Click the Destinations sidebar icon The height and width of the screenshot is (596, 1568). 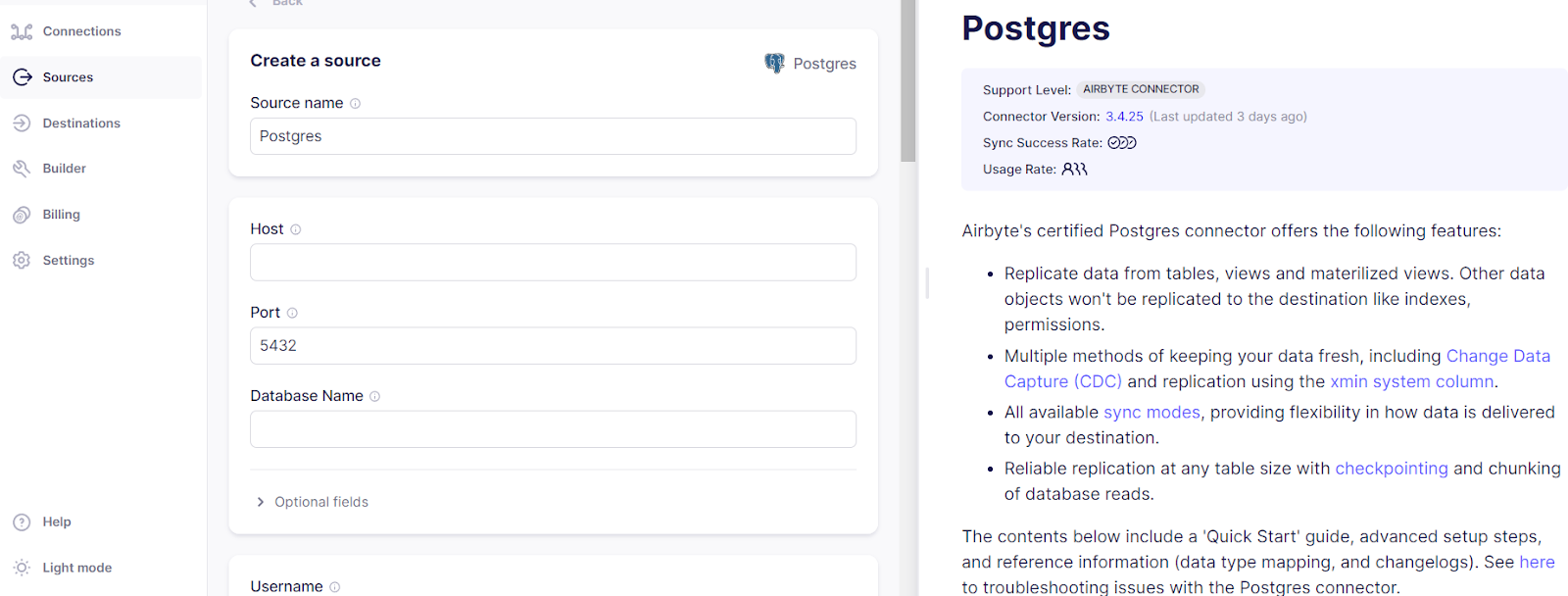tap(22, 124)
